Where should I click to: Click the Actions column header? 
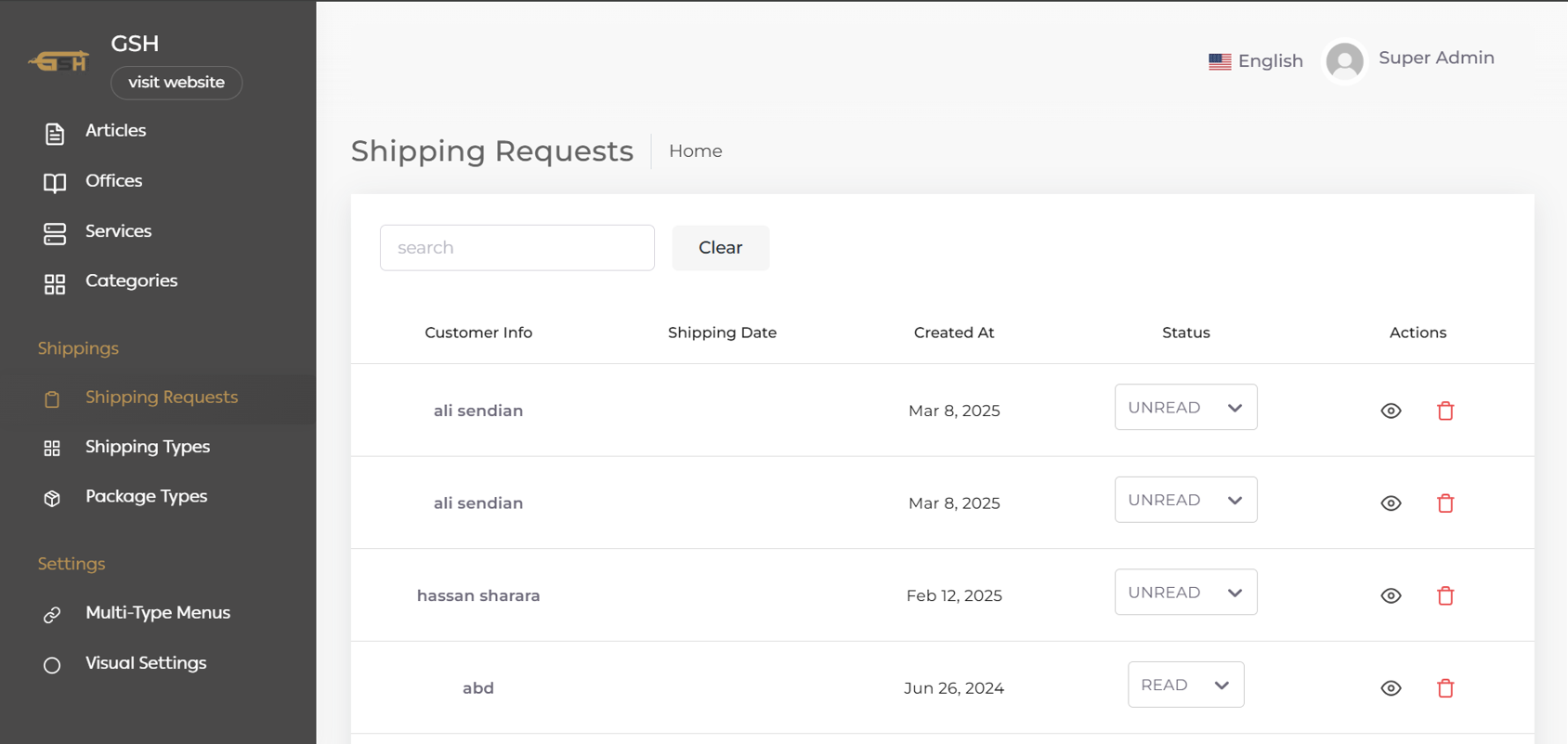click(x=1418, y=333)
